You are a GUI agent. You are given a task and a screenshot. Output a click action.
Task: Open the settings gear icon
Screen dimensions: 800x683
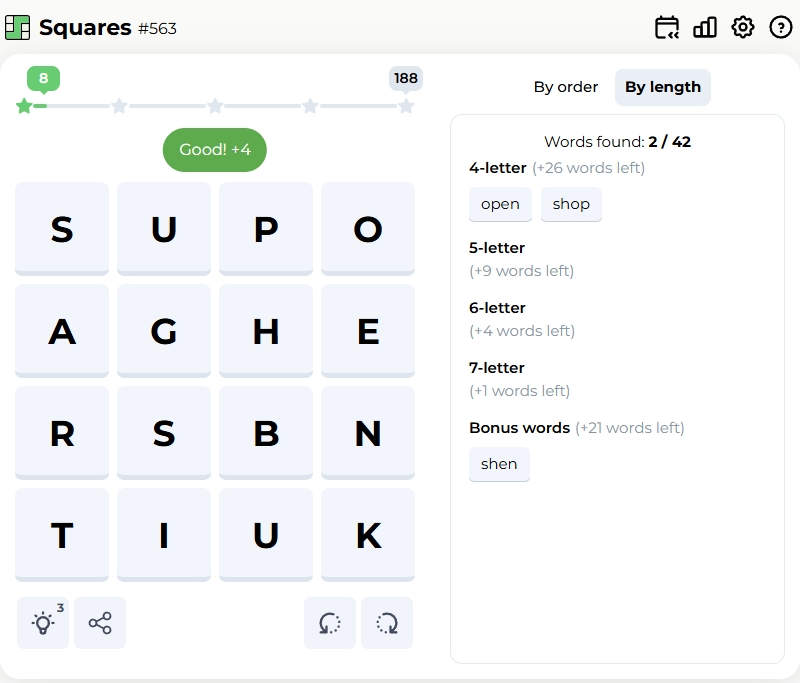point(743,28)
